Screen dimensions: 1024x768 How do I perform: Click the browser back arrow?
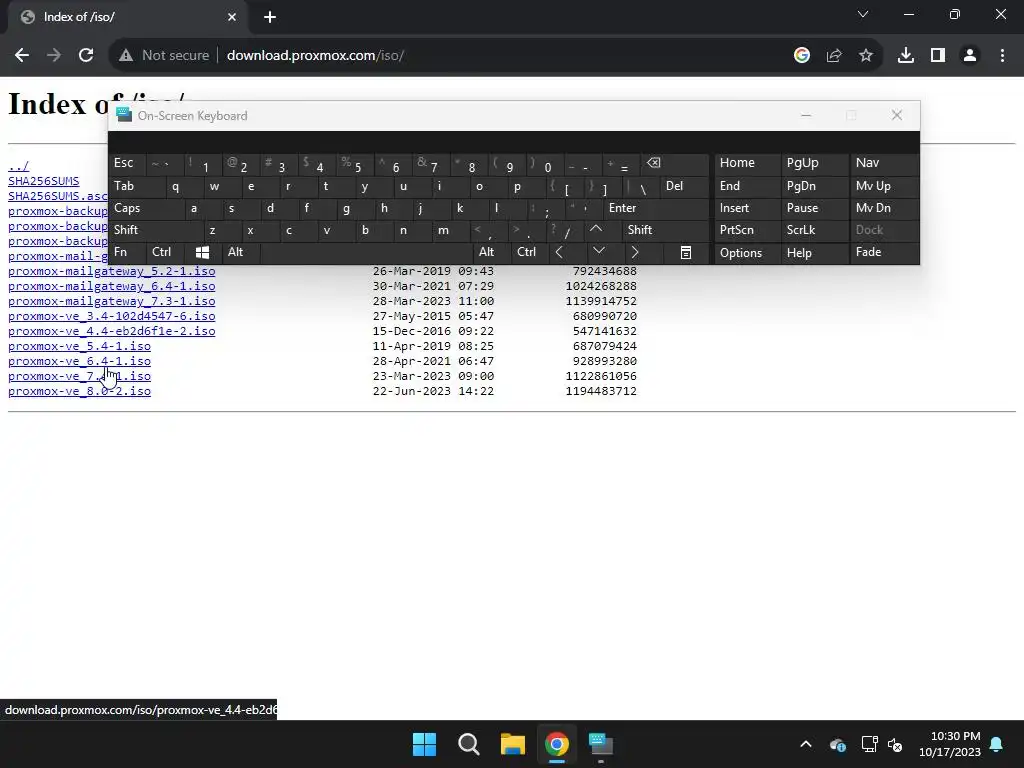(x=22, y=56)
